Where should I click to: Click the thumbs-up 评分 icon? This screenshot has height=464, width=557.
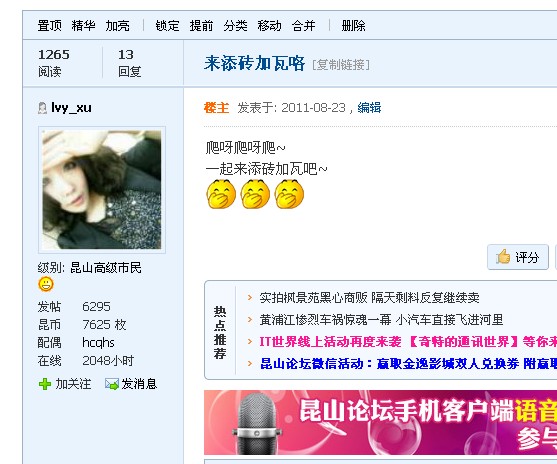click(503, 257)
